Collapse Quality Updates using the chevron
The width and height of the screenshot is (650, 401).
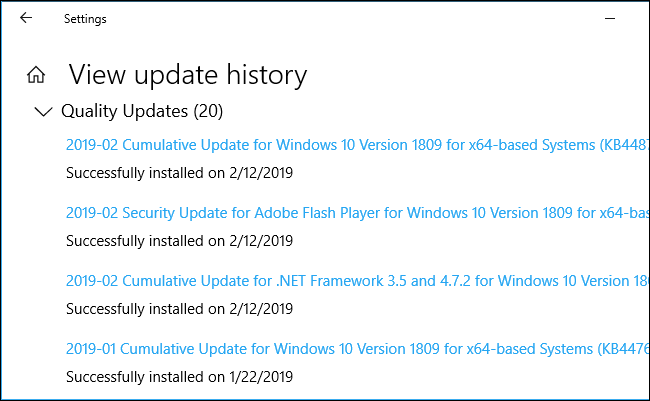[42, 111]
